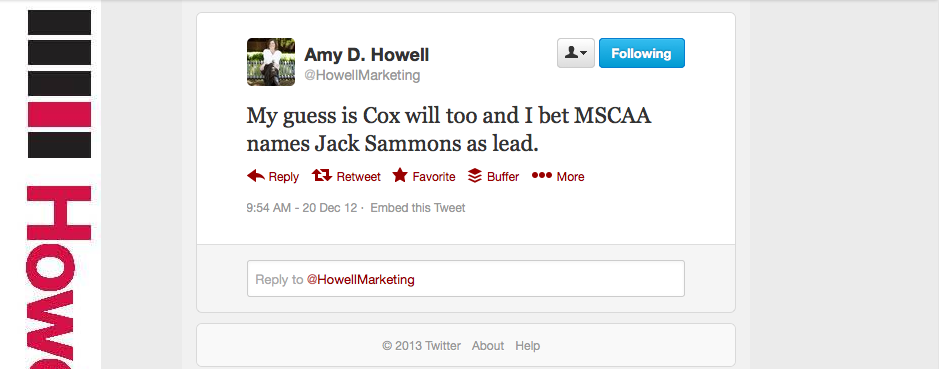Image resolution: width=939 pixels, height=369 pixels.
Task: Expand the More options label
Action: coord(570,177)
